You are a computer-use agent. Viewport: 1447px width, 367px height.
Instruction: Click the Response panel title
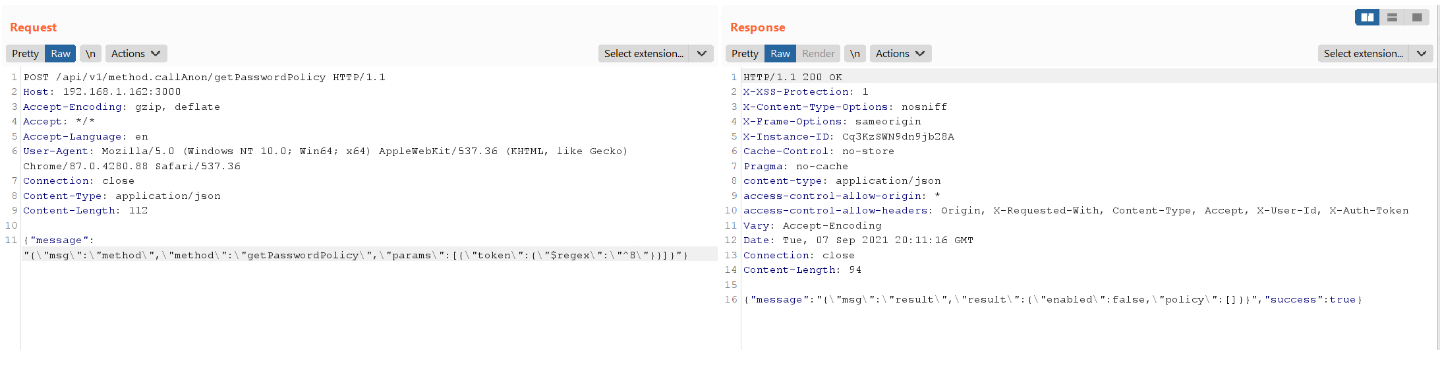click(x=757, y=28)
